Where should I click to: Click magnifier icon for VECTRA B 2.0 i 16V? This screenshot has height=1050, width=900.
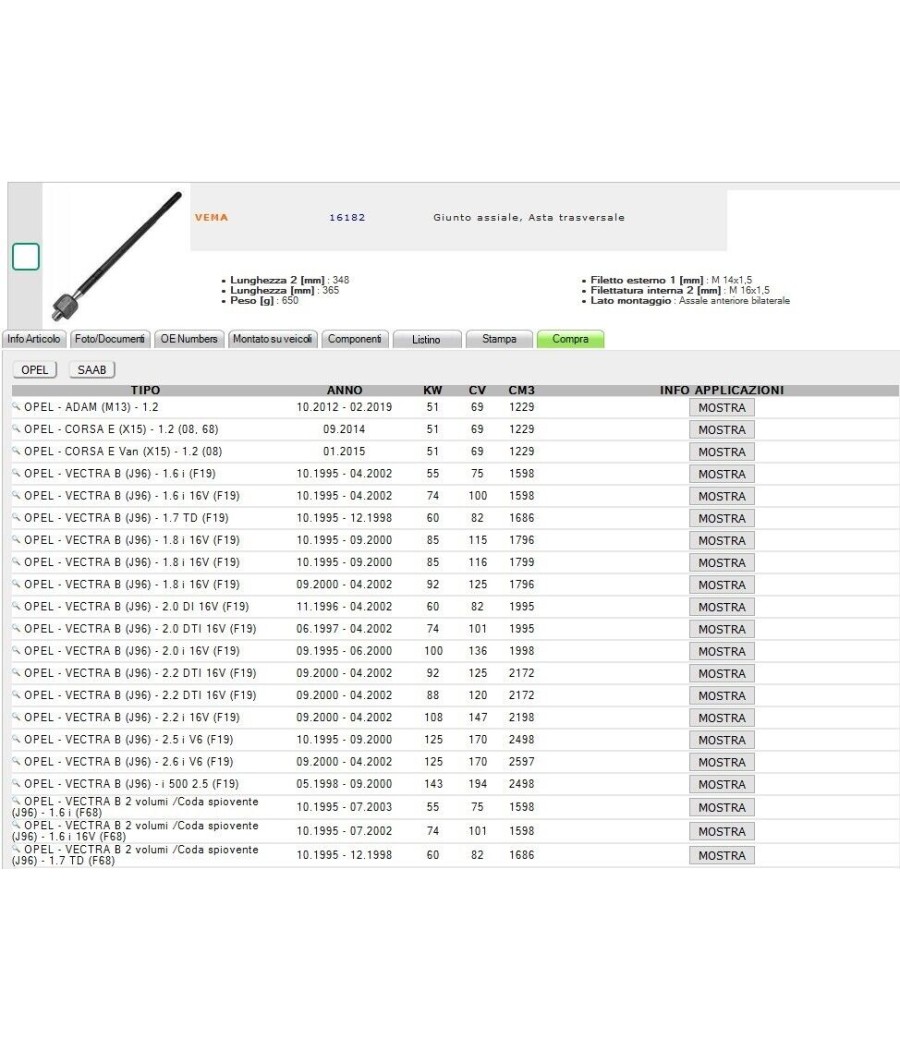click(16, 650)
